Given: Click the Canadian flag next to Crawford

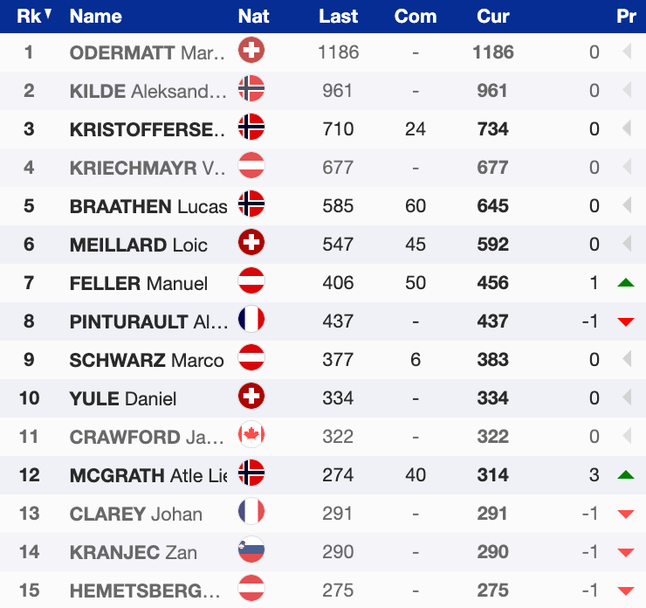Looking at the screenshot, I should tap(251, 436).
